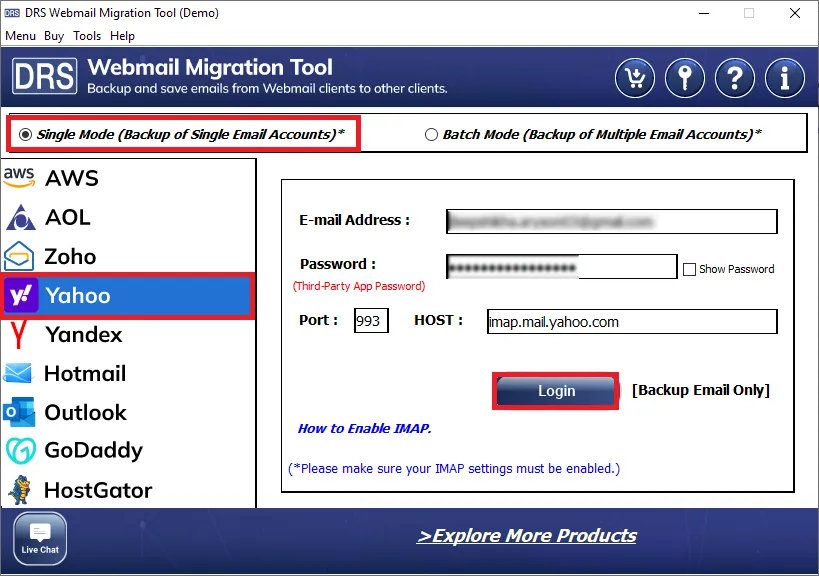819x576 pixels.
Task: Click the HostGator mascot icon
Action: tap(20, 490)
